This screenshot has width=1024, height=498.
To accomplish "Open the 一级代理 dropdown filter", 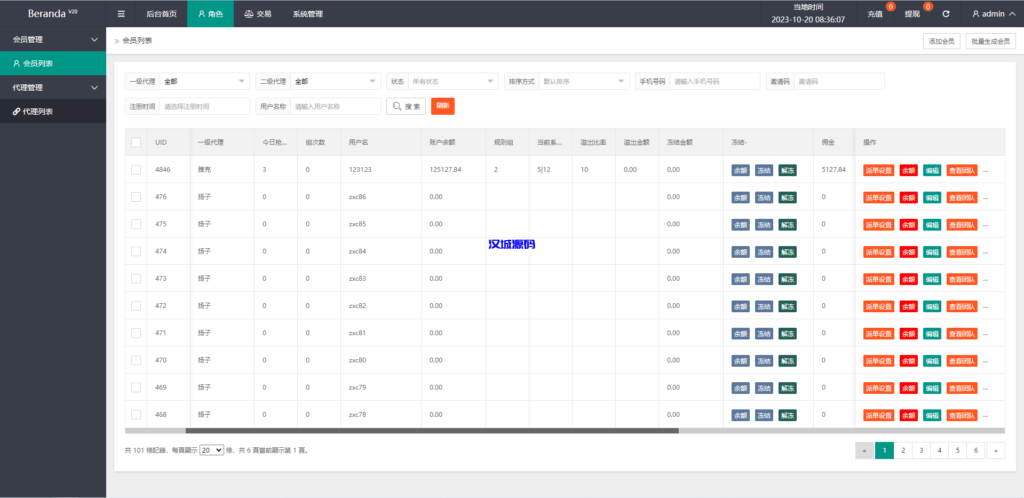I will coord(205,81).
